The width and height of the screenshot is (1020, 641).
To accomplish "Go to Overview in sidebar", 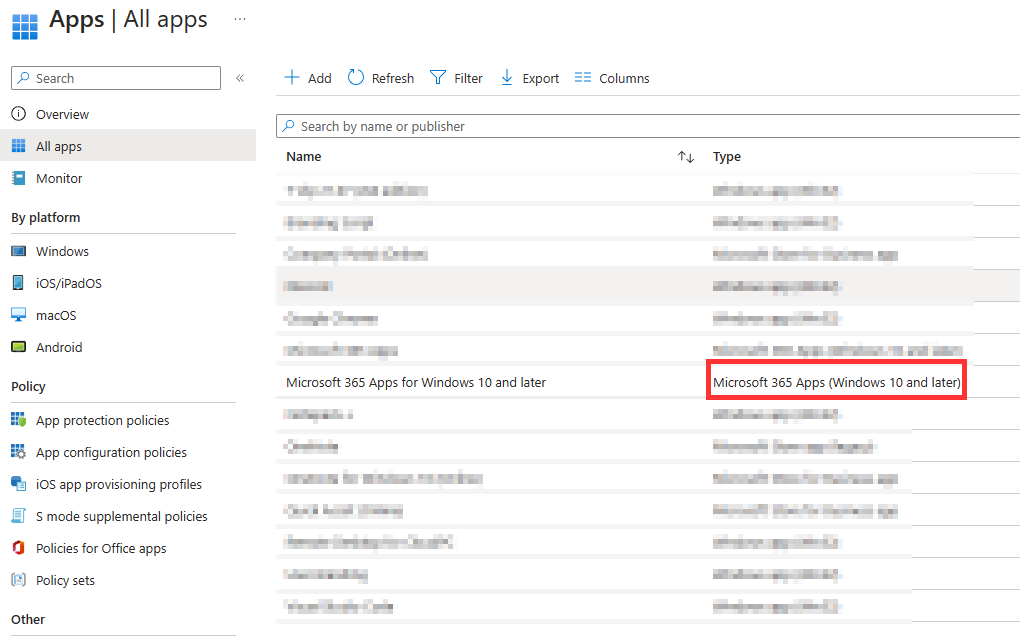I will click(62, 114).
